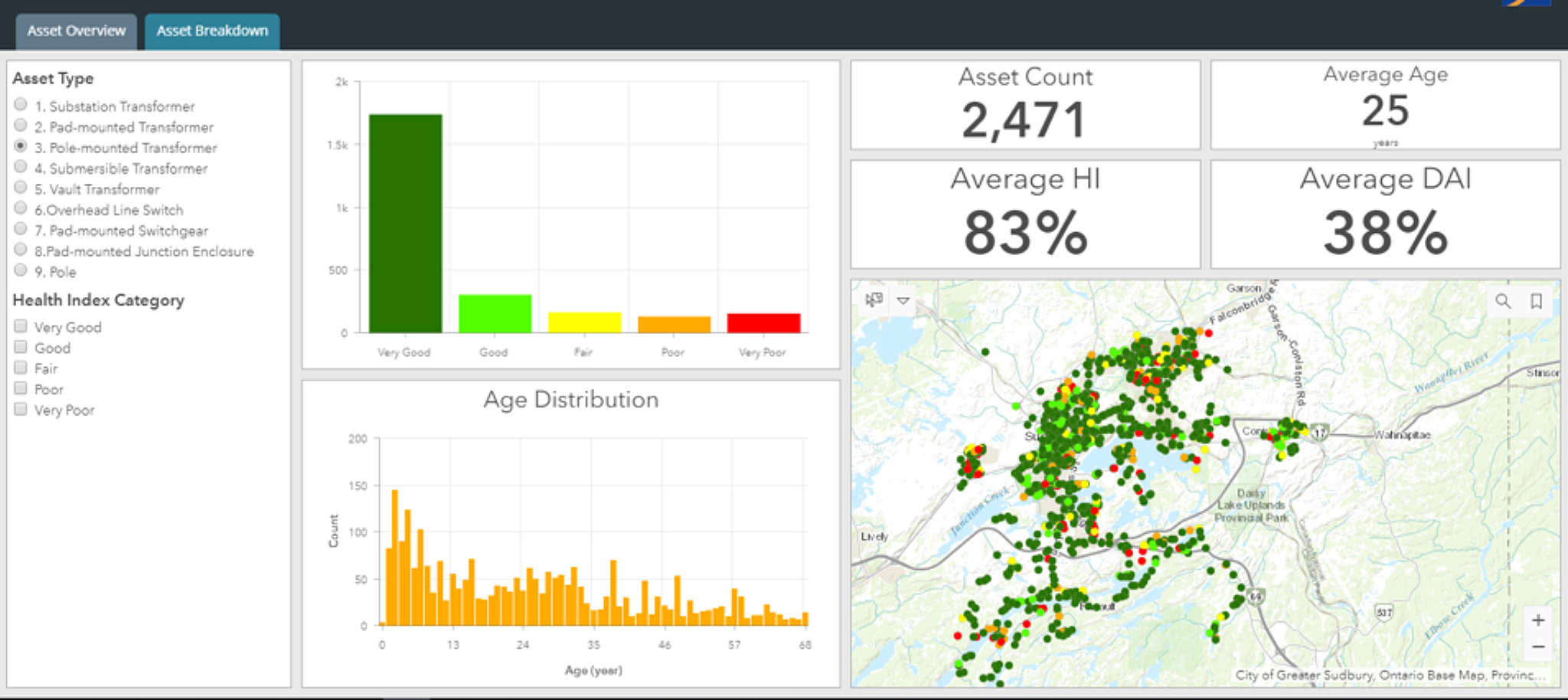This screenshot has height=700, width=1568.
Task: Select the Substation Transformer radio button
Action: [x=20, y=104]
